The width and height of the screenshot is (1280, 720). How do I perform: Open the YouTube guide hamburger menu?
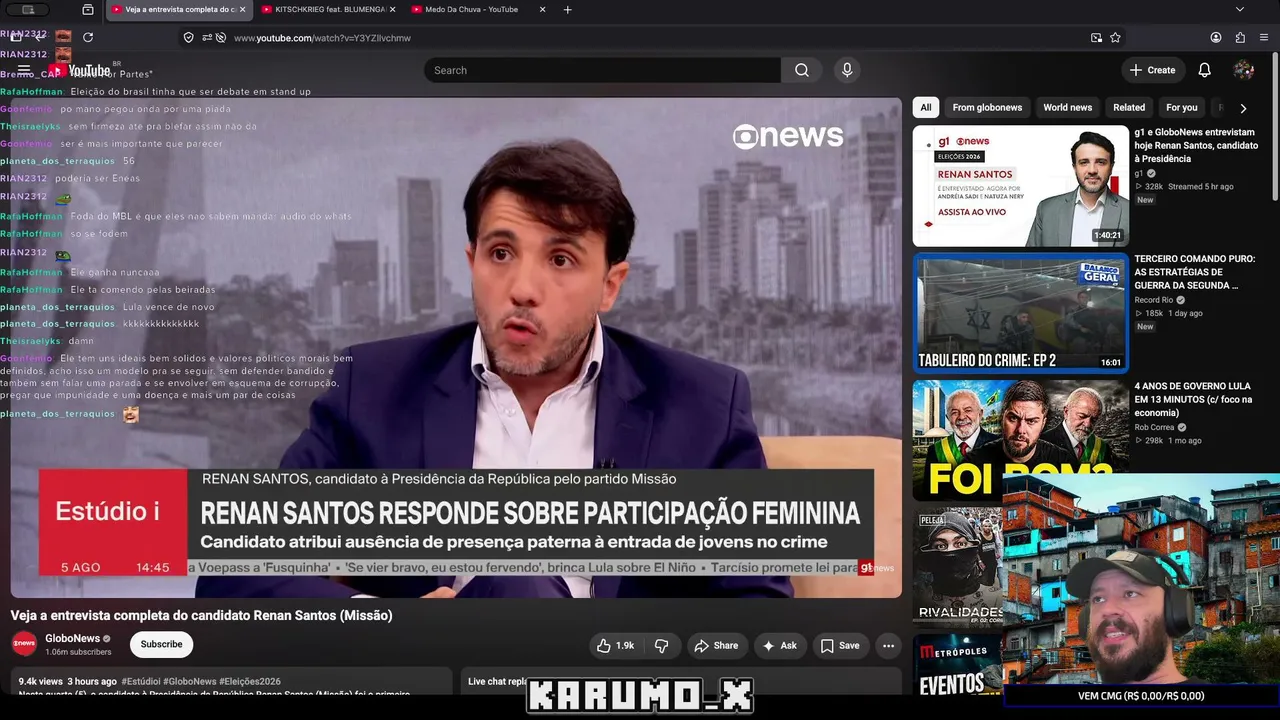tap(24, 70)
